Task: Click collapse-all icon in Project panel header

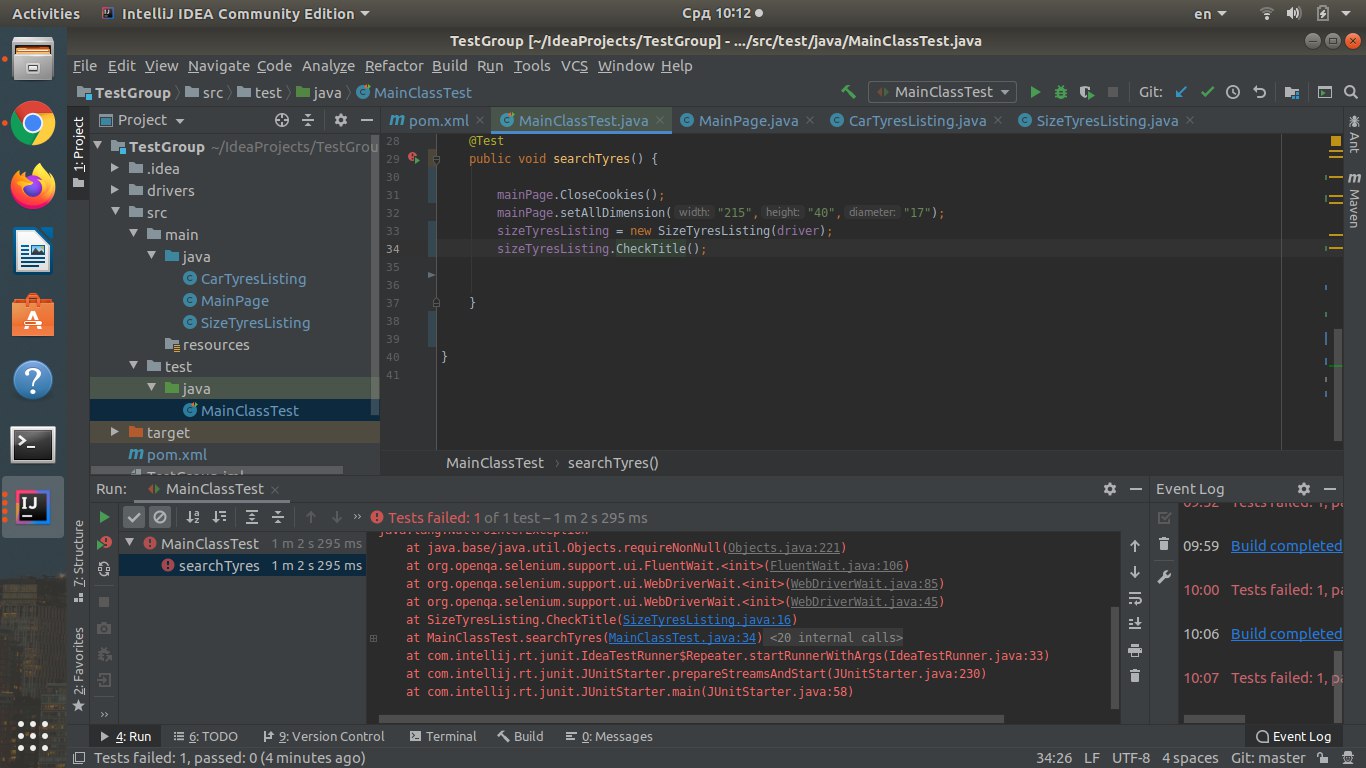Action: [x=309, y=120]
